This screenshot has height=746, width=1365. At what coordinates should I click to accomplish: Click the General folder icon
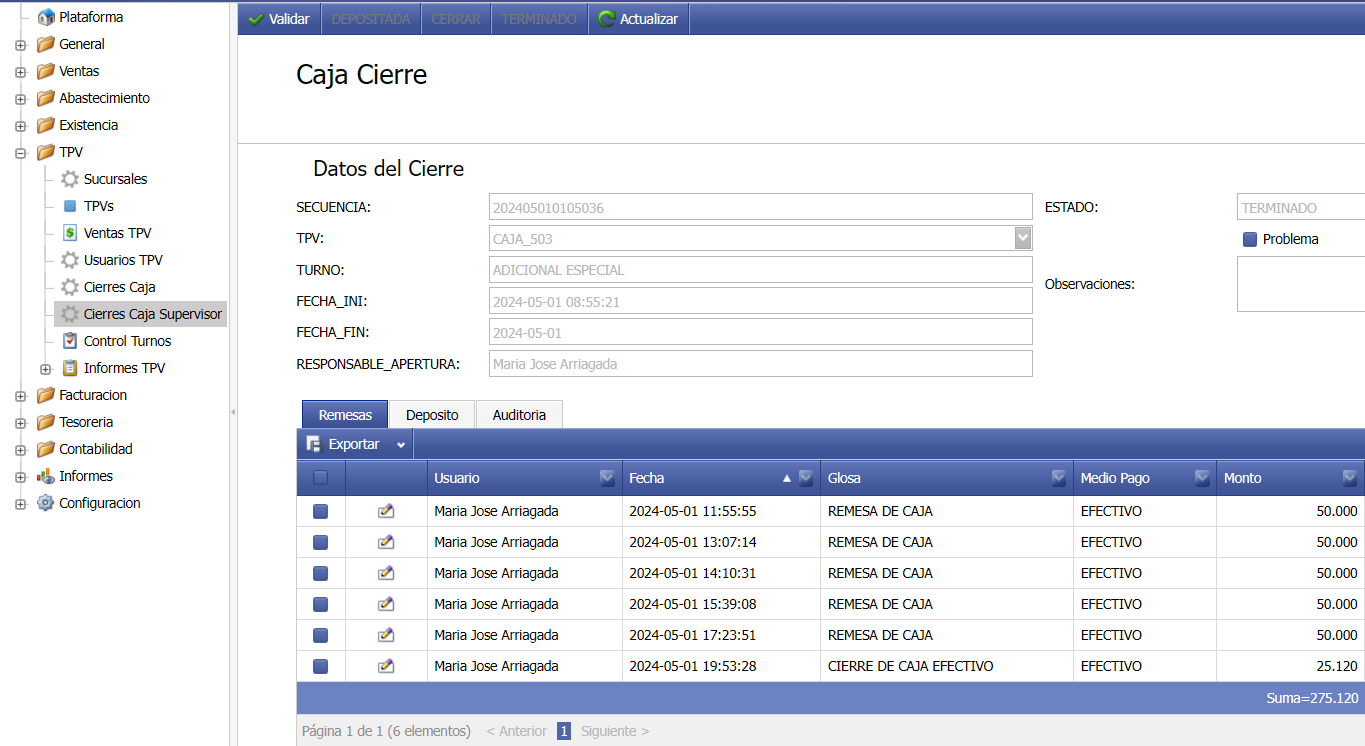[45, 44]
